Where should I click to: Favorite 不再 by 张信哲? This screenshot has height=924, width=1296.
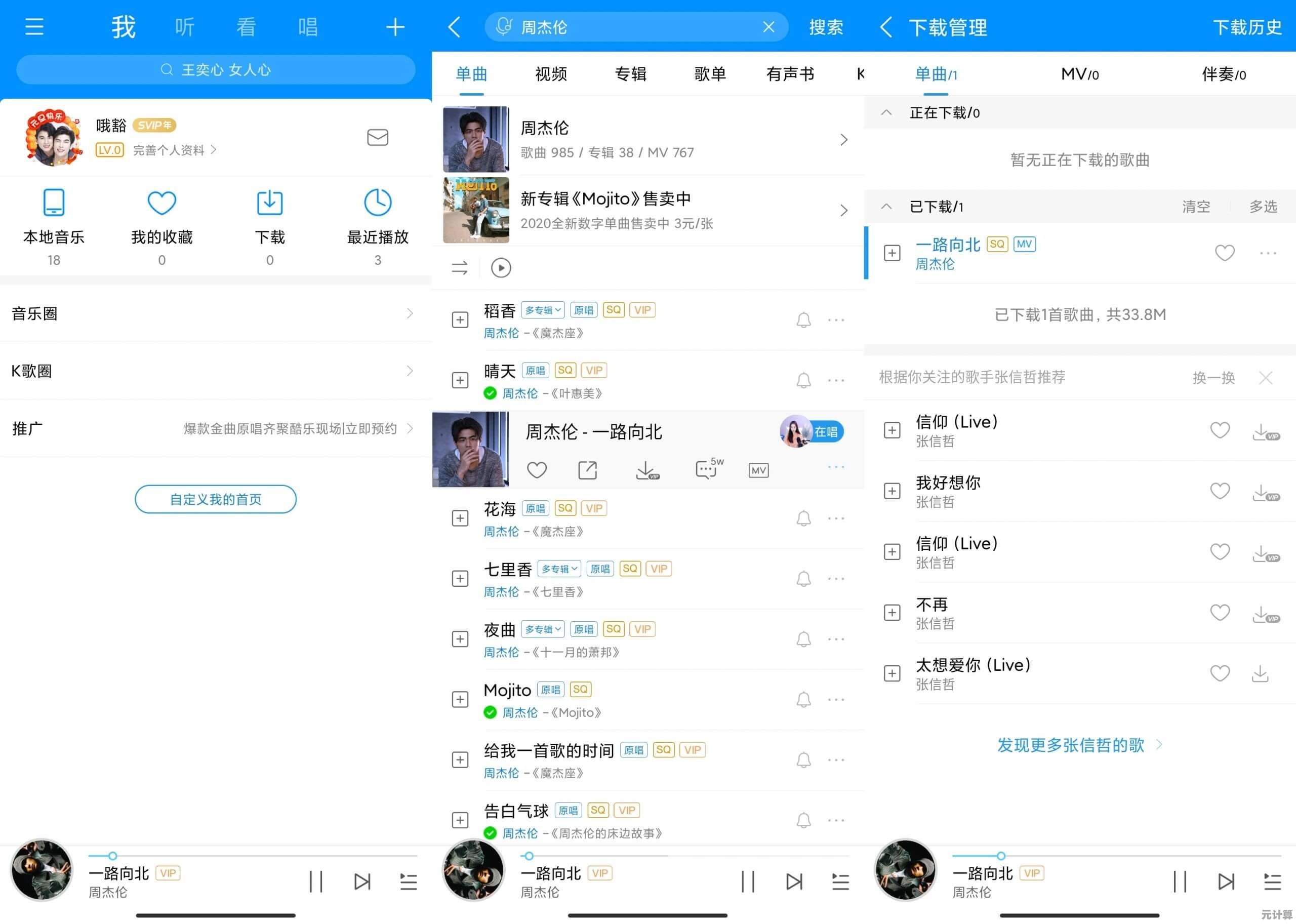(x=1220, y=612)
